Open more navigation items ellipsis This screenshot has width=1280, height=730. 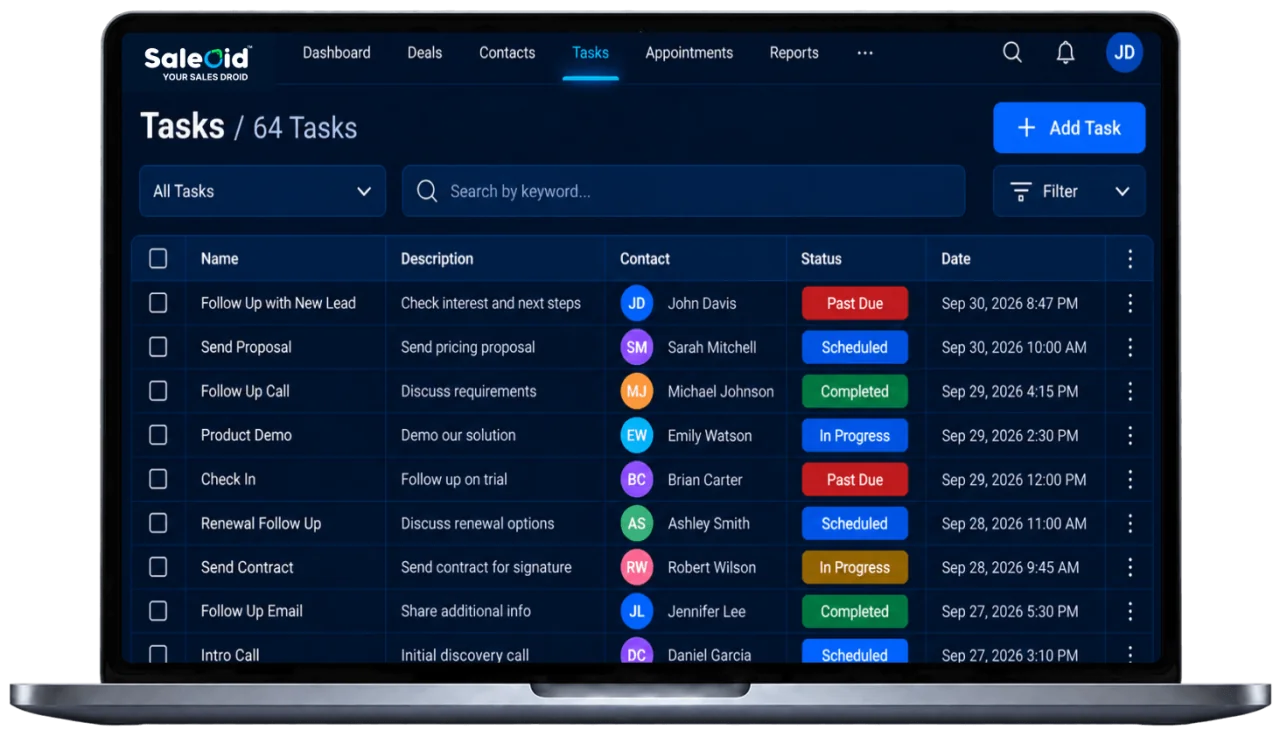865,53
